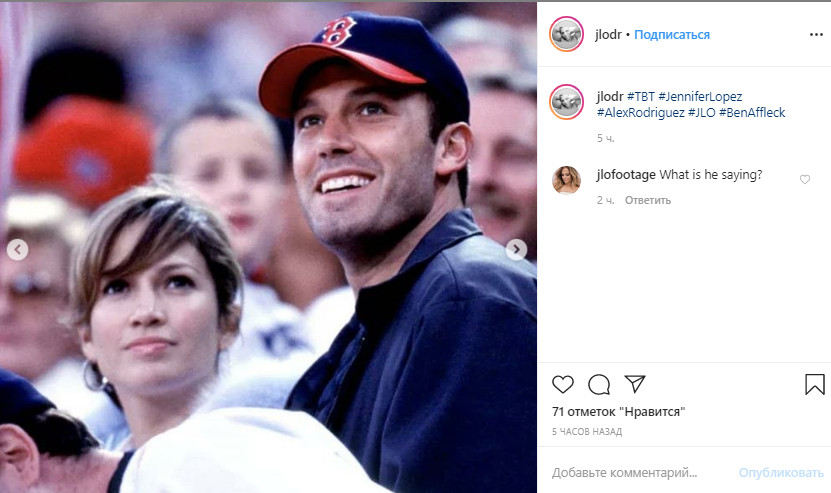Go back to the previous carousel photo

(17, 250)
